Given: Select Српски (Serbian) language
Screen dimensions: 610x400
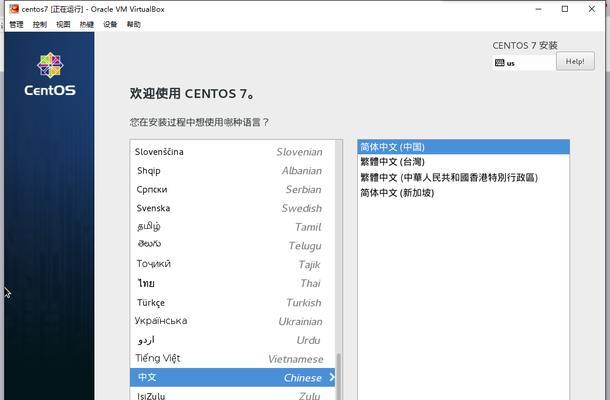Looking at the screenshot, I should (x=232, y=189).
